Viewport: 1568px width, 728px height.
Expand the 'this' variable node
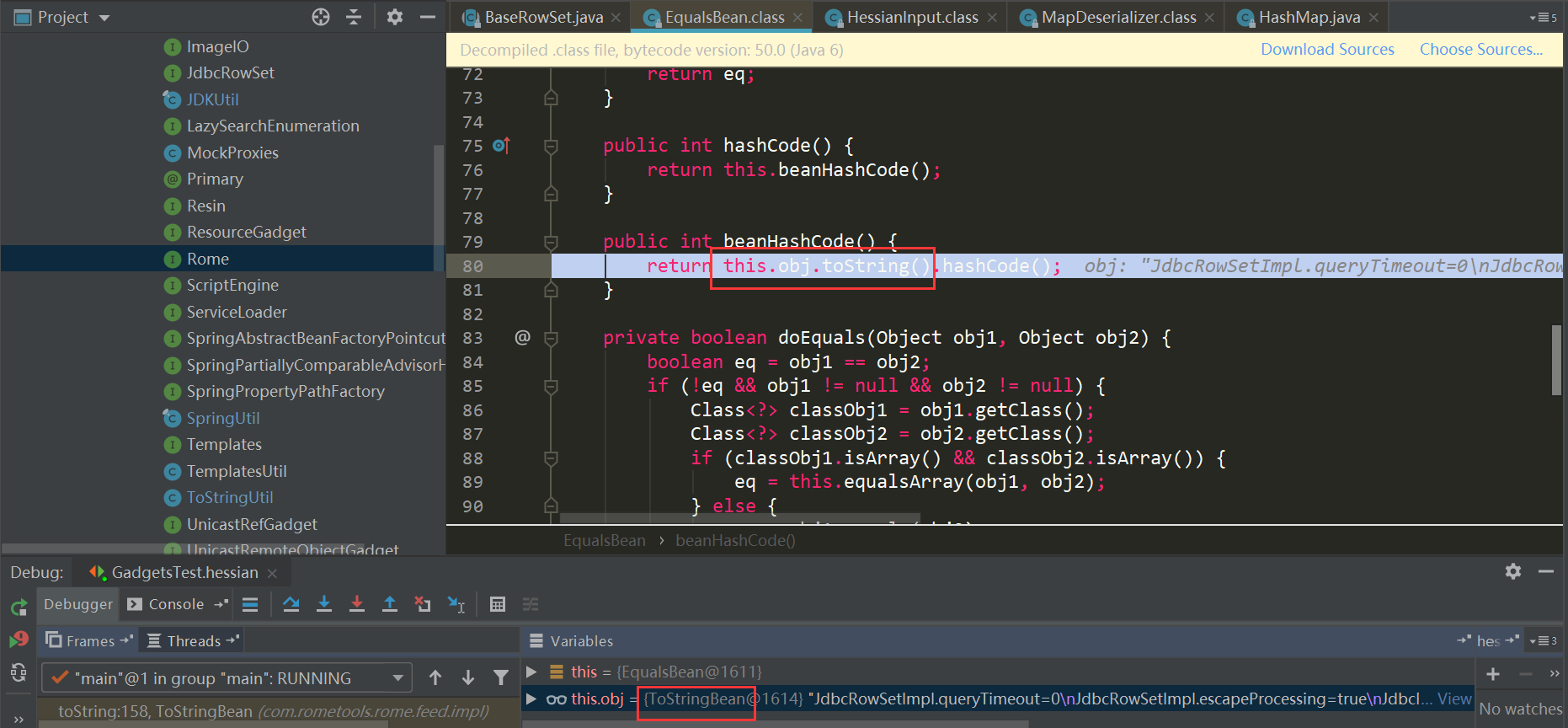tap(531, 672)
